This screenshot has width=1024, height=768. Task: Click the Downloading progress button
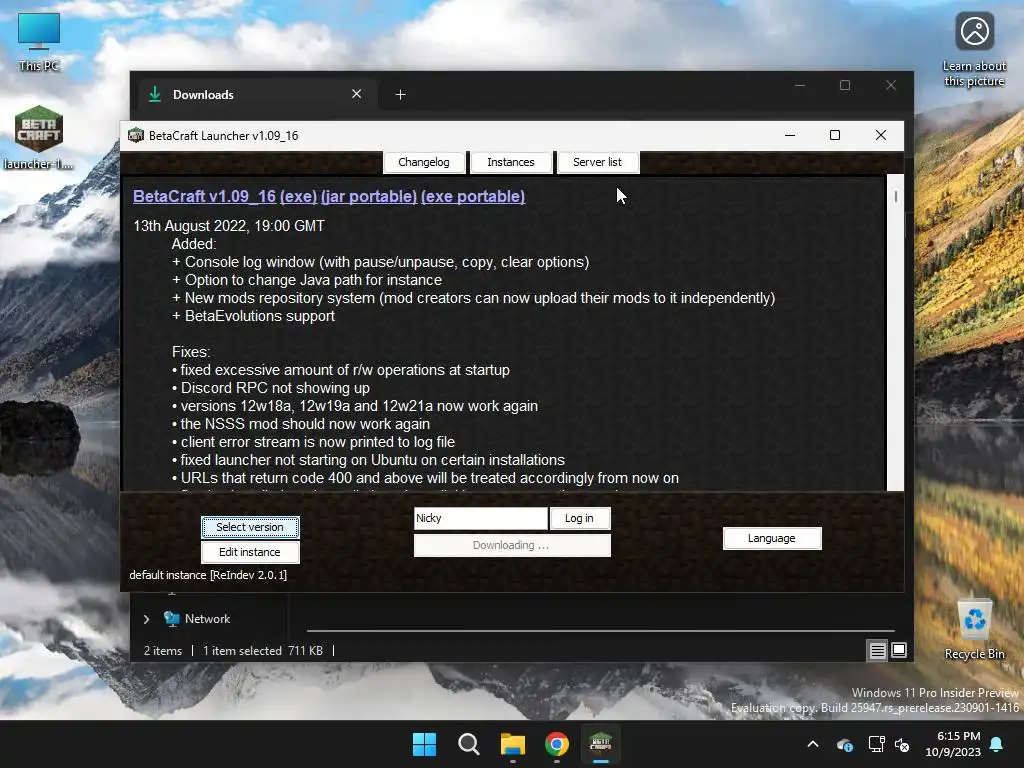point(512,545)
